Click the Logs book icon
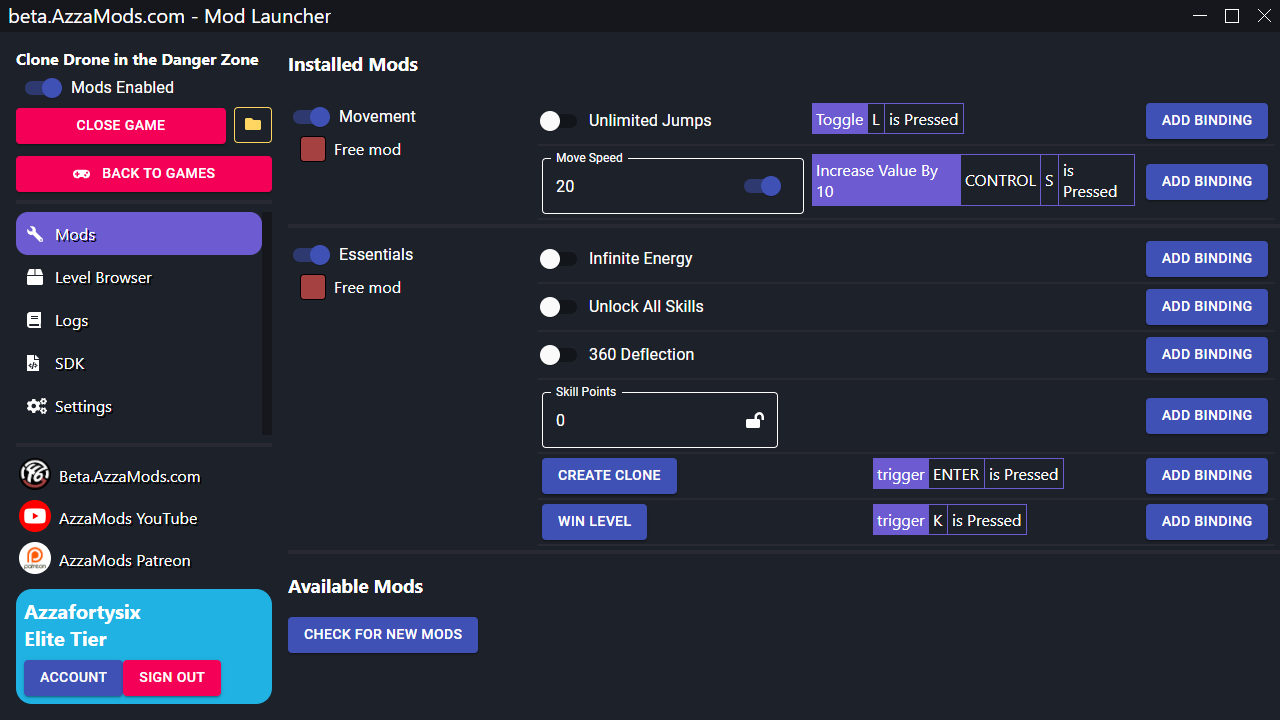 [x=35, y=320]
